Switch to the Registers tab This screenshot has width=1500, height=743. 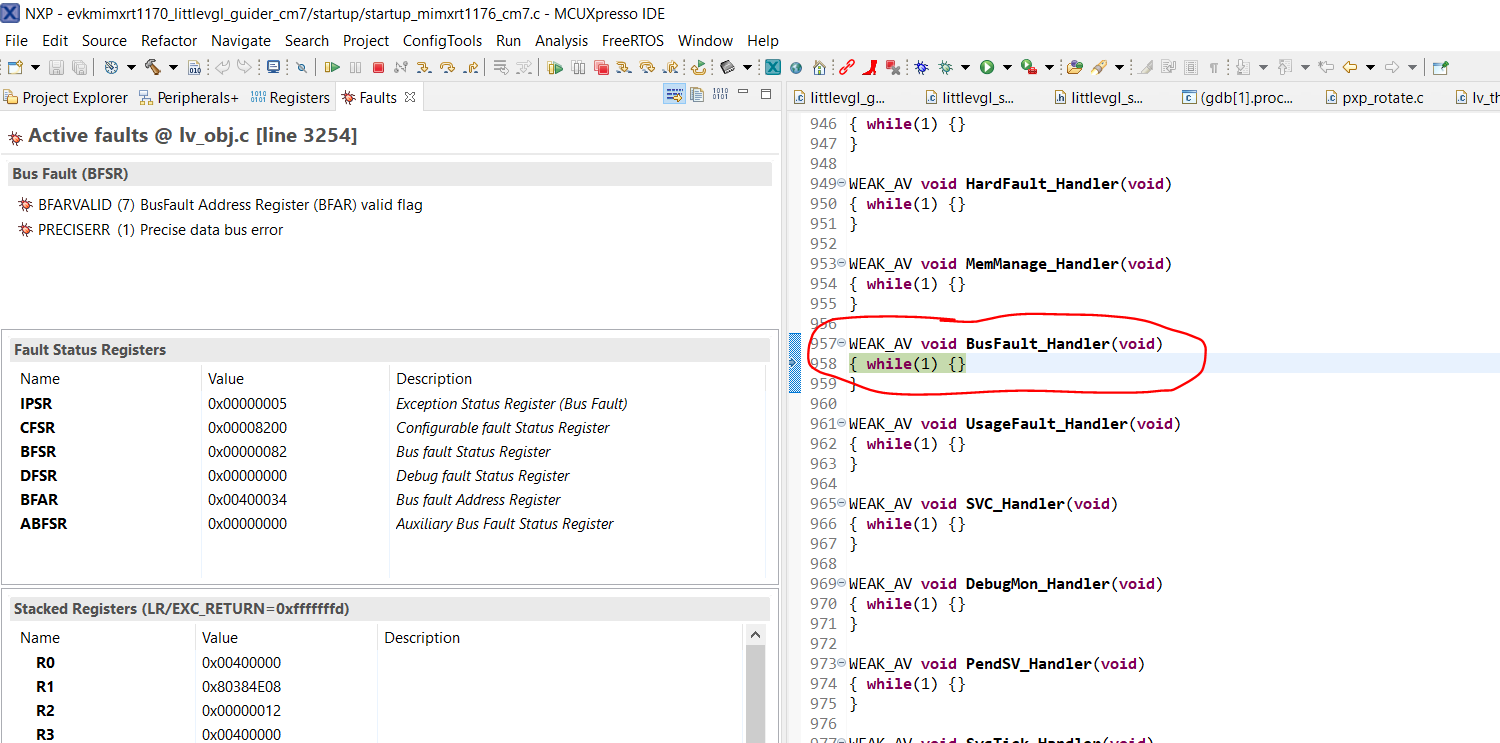pos(289,97)
